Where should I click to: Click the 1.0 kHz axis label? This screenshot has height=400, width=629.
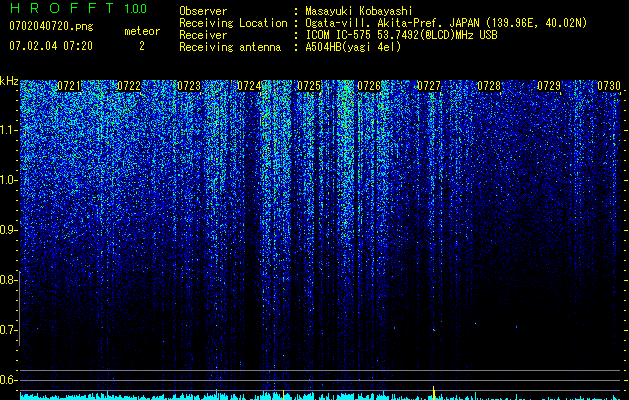(7, 180)
